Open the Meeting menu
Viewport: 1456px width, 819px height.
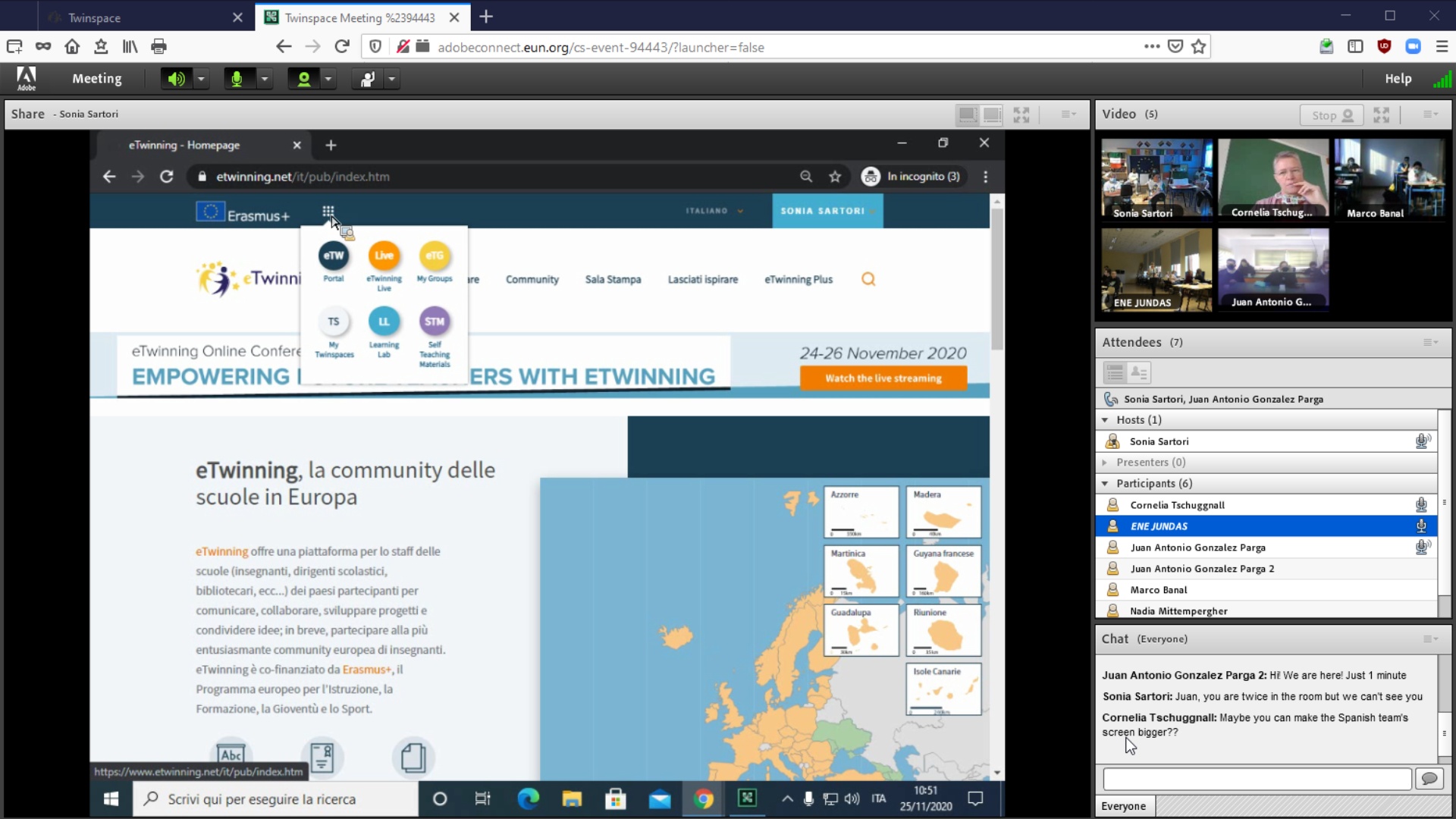click(96, 79)
